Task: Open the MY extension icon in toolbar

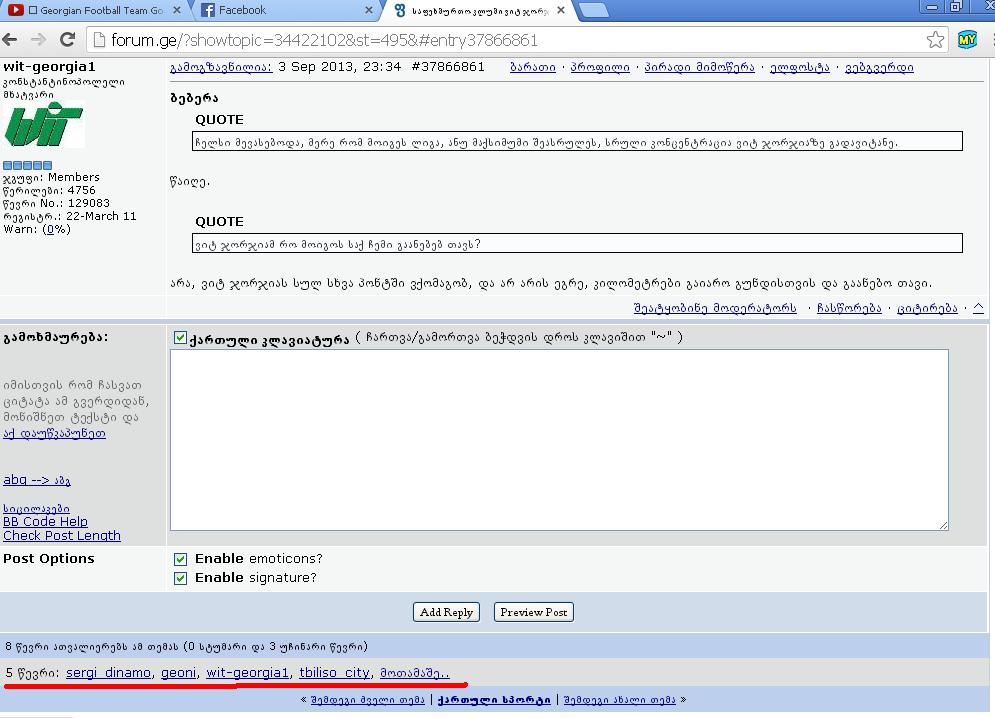Action: [x=966, y=40]
